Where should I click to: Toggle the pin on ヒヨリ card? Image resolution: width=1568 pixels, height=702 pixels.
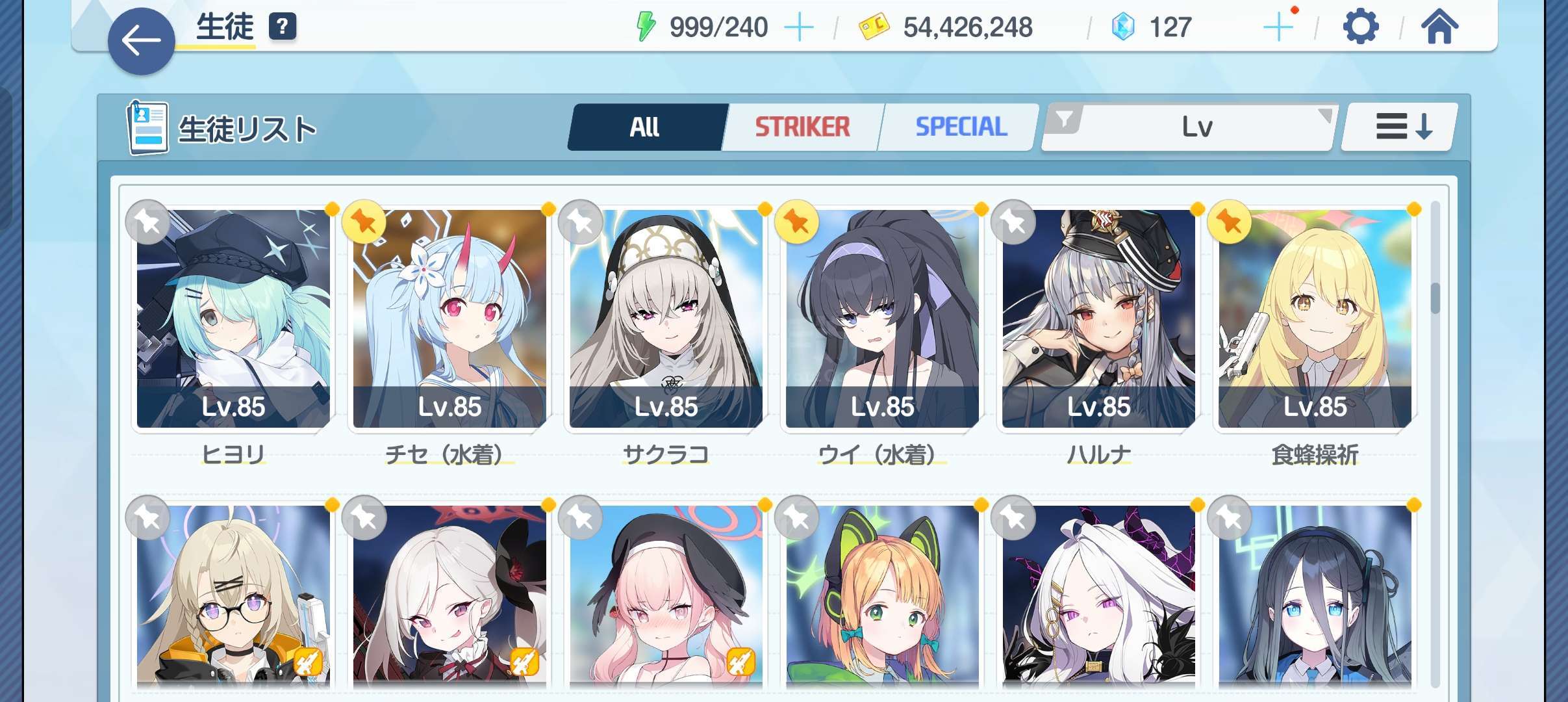pyautogui.click(x=148, y=222)
